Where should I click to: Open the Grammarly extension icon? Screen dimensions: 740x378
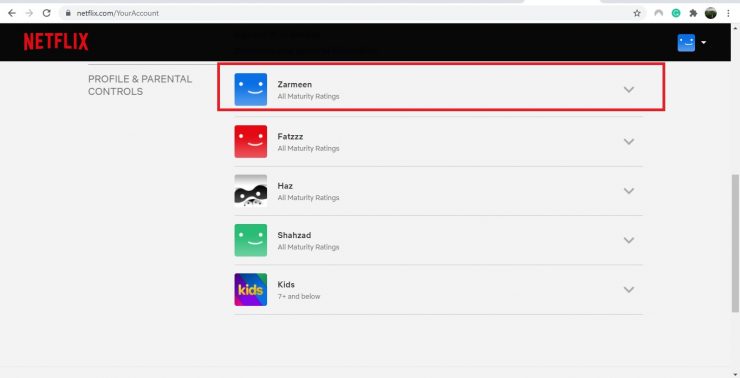[676, 13]
